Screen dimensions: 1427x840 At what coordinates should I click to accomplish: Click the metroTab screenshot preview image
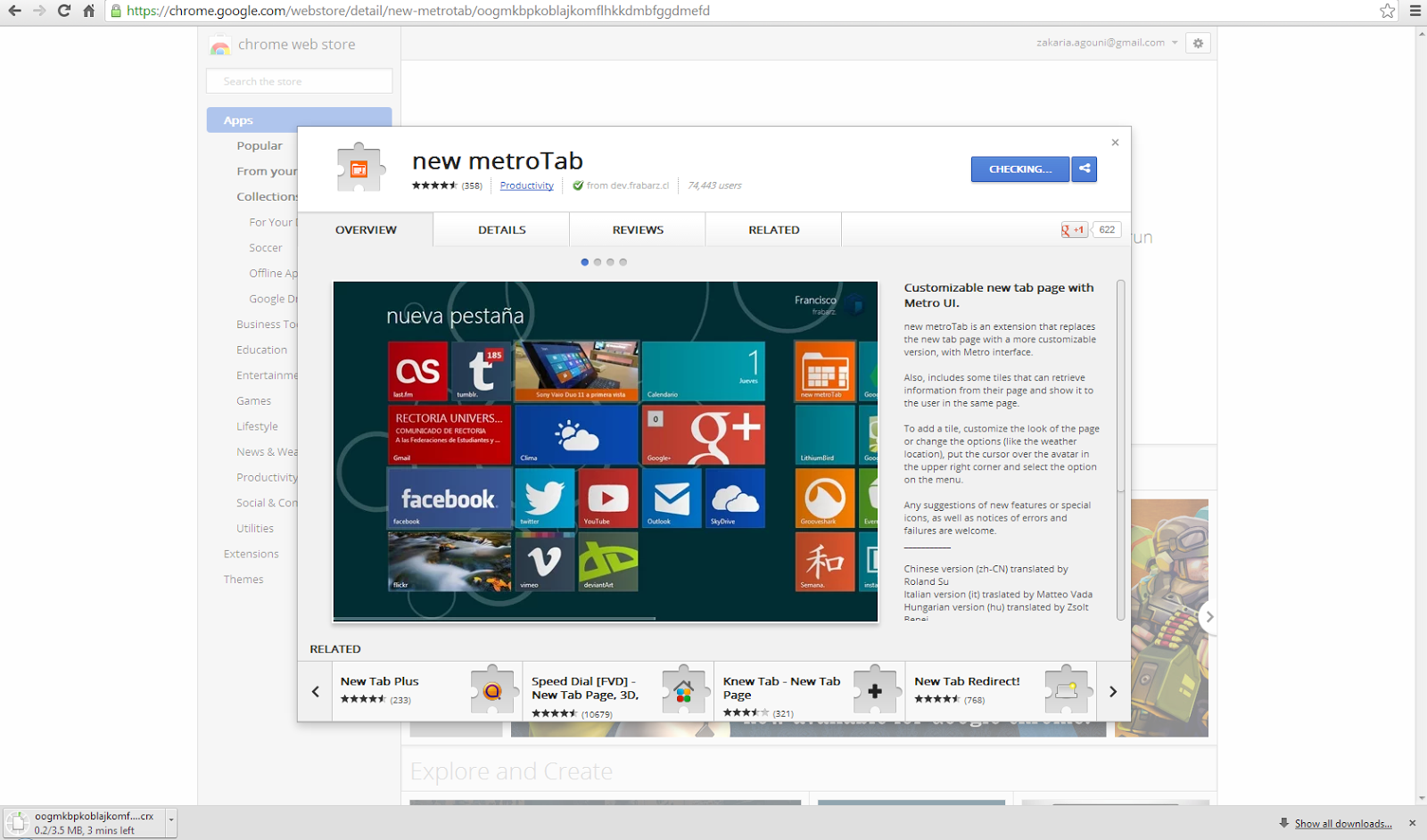point(606,451)
